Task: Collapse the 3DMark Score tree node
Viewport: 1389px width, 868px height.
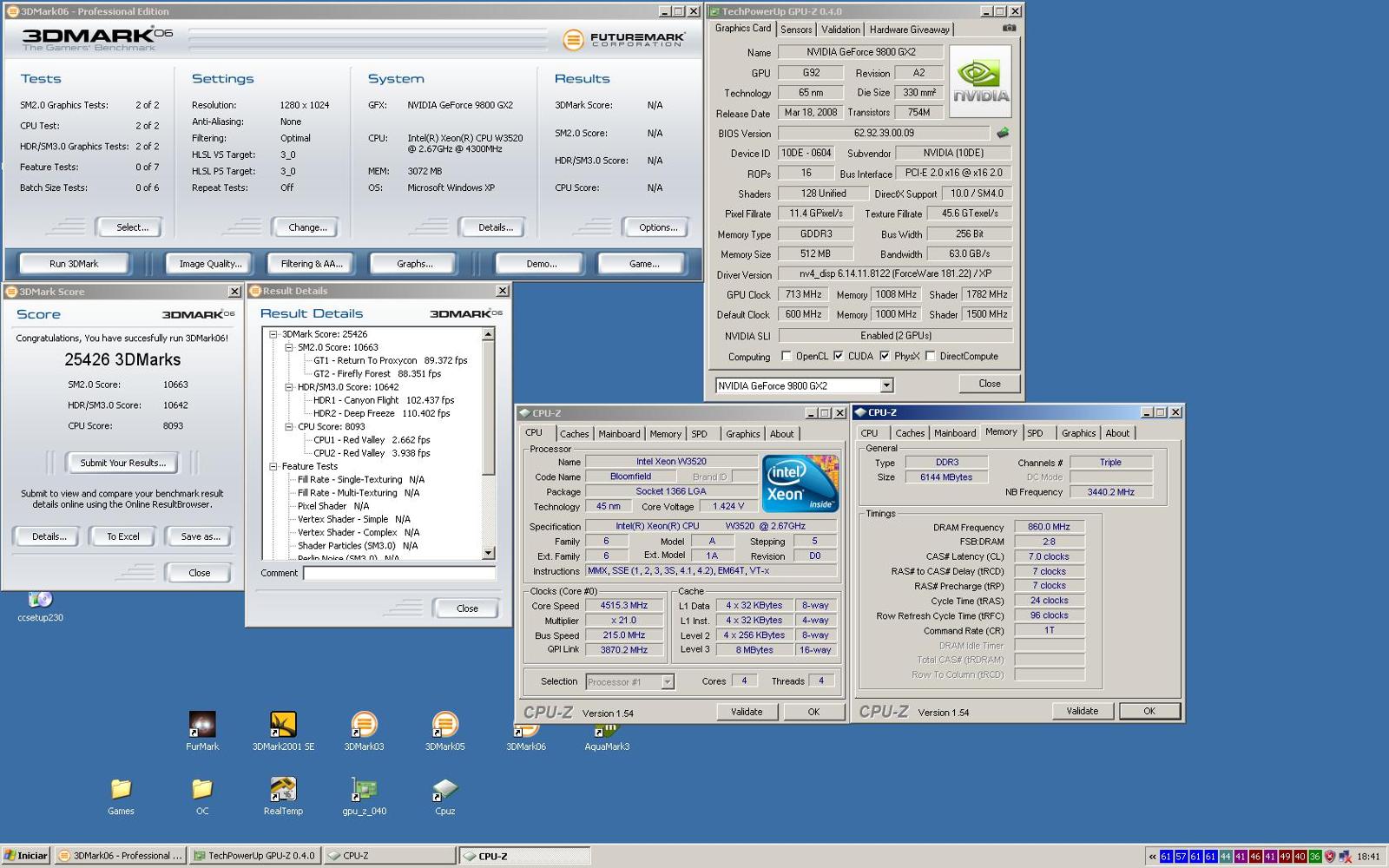Action: click(273, 334)
